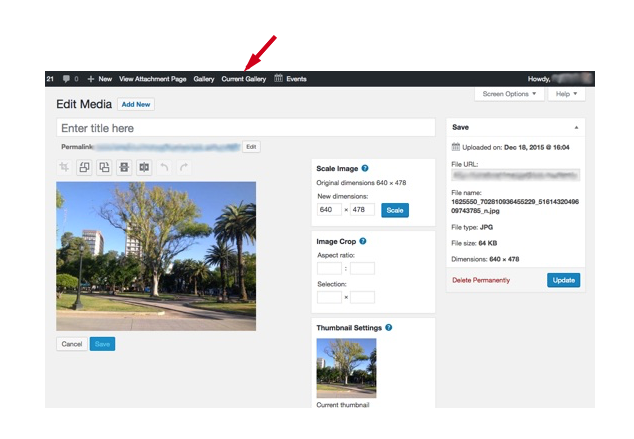Click the blue Update button
634x439 pixels.
click(564, 280)
